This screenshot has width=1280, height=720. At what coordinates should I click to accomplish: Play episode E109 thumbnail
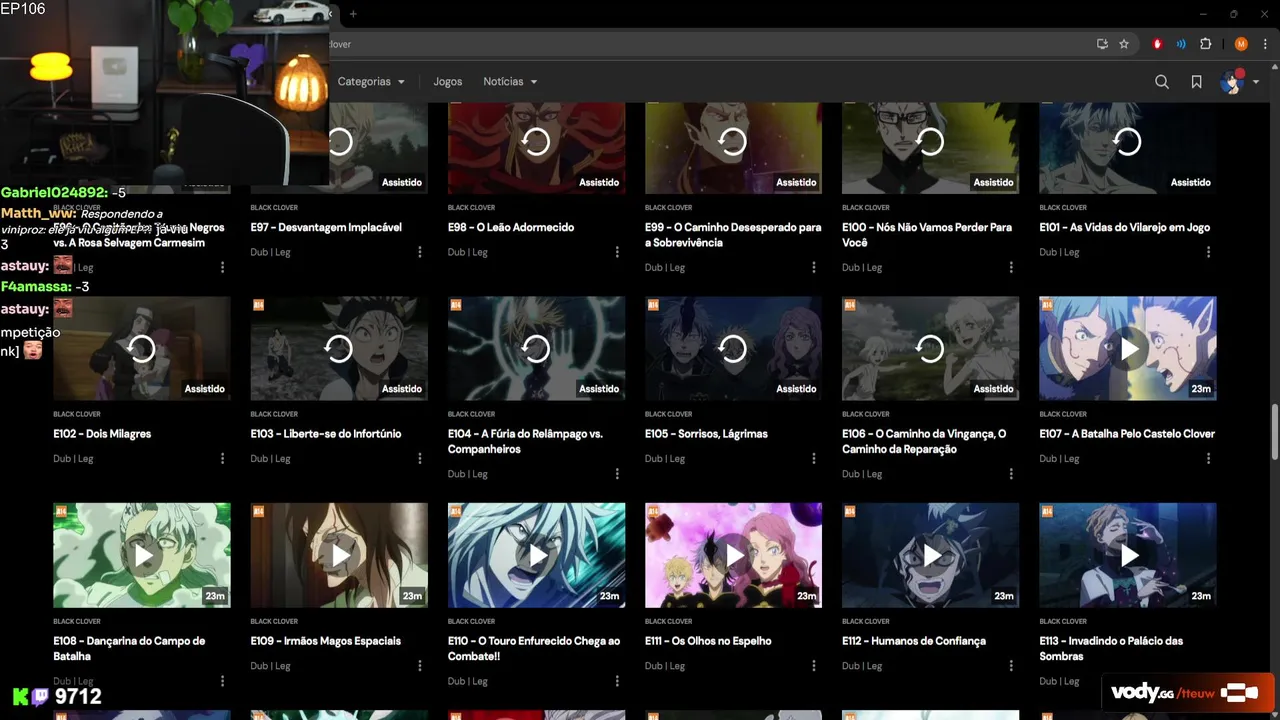pyautogui.click(x=339, y=555)
